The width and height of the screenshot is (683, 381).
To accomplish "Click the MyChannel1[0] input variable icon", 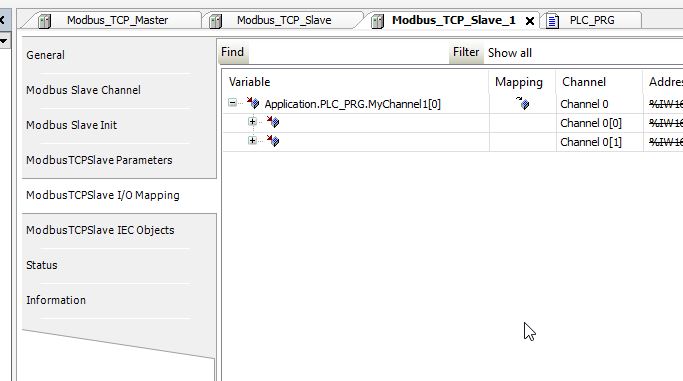I will click(253, 104).
